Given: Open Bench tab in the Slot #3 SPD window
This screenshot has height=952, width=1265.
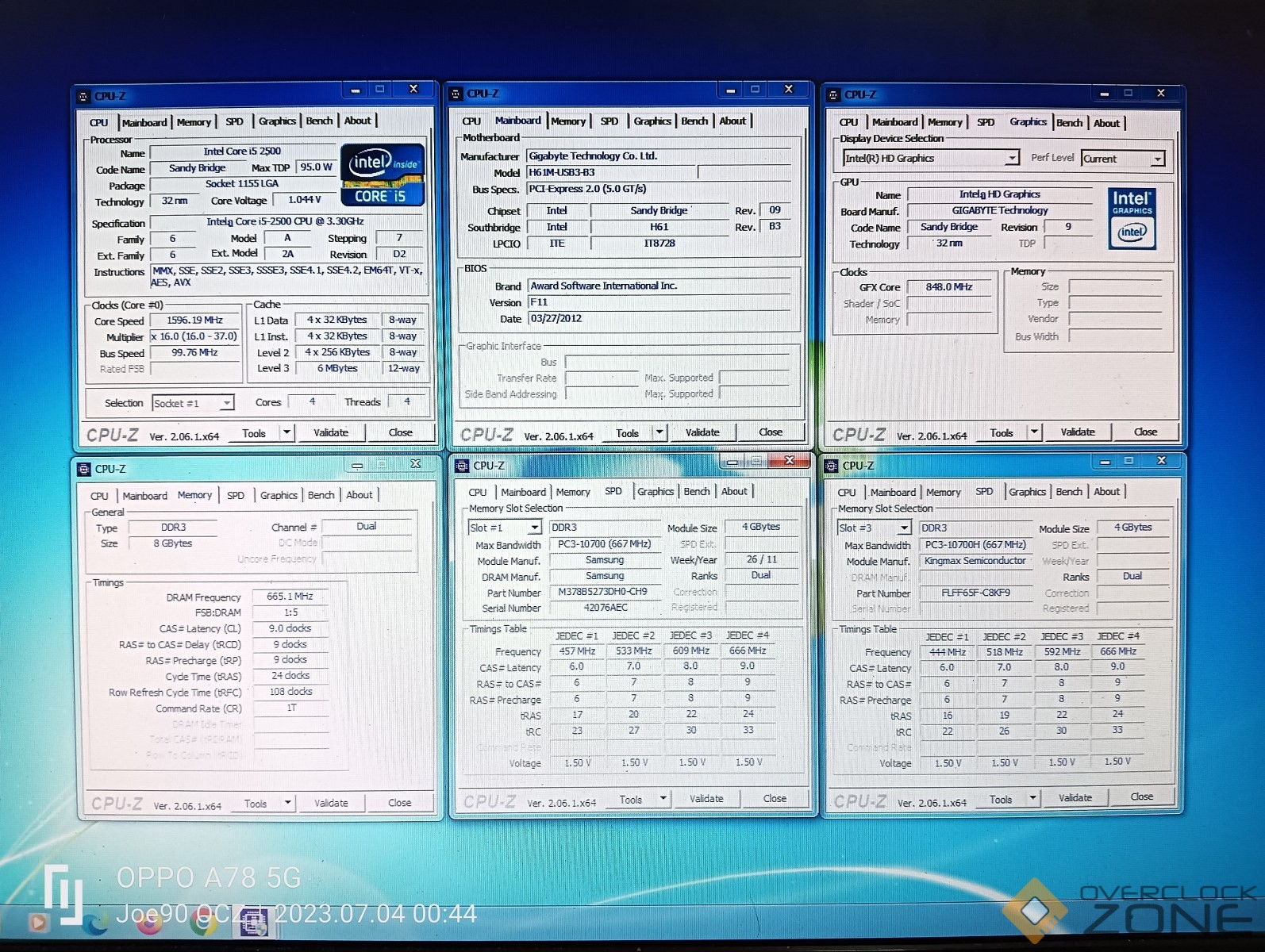Looking at the screenshot, I should tap(1068, 492).
